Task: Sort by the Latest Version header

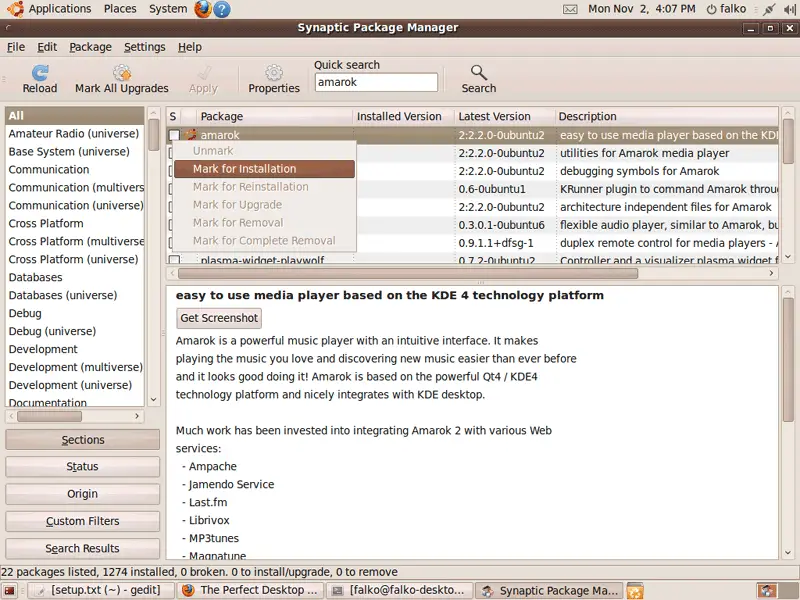Action: [x=504, y=116]
